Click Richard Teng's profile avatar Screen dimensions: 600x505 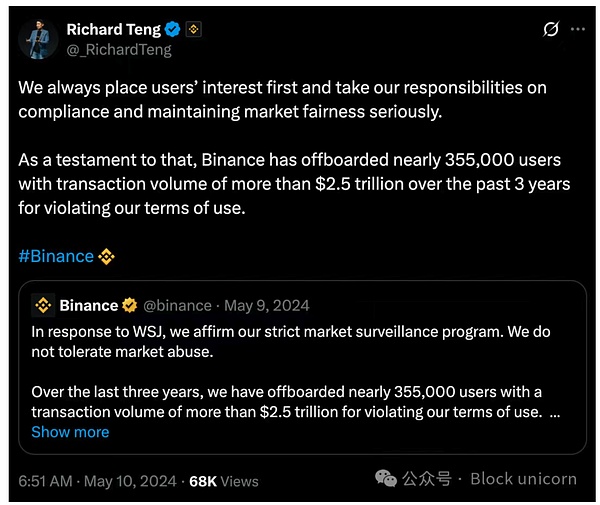[x=38, y=39]
